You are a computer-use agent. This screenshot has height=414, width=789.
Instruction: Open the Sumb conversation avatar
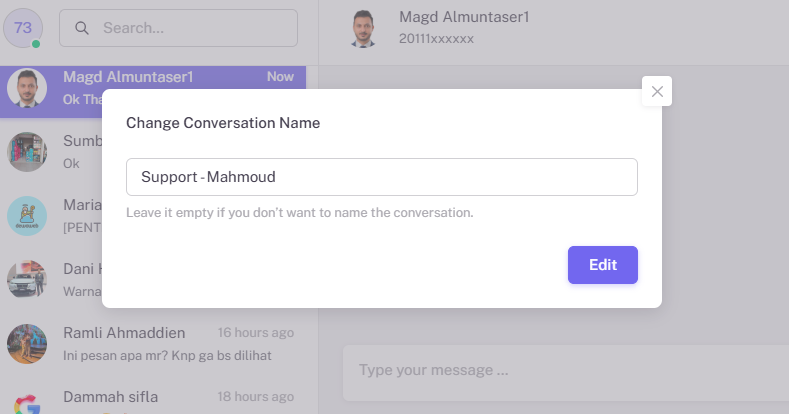click(x=27, y=152)
